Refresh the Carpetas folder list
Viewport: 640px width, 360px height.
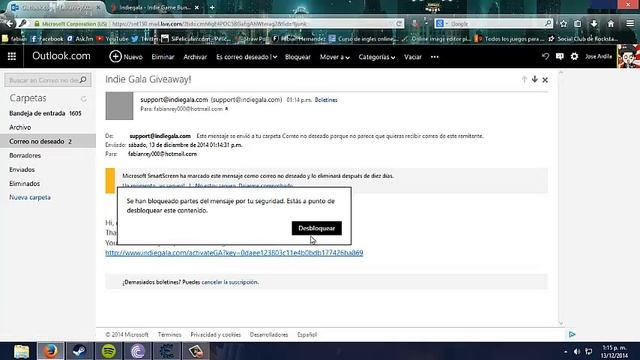pyautogui.click(x=84, y=99)
